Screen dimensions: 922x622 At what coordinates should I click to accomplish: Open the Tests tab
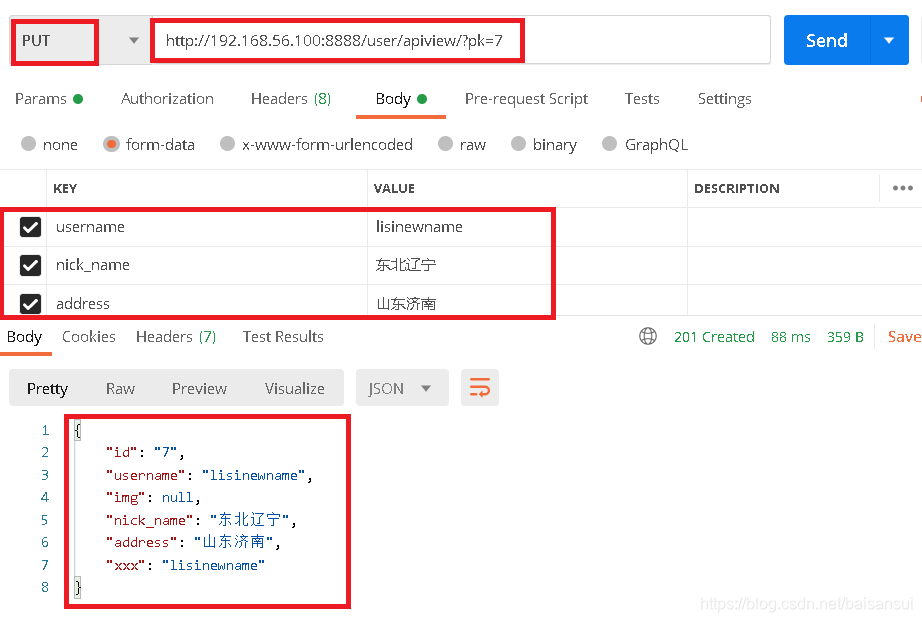(642, 99)
